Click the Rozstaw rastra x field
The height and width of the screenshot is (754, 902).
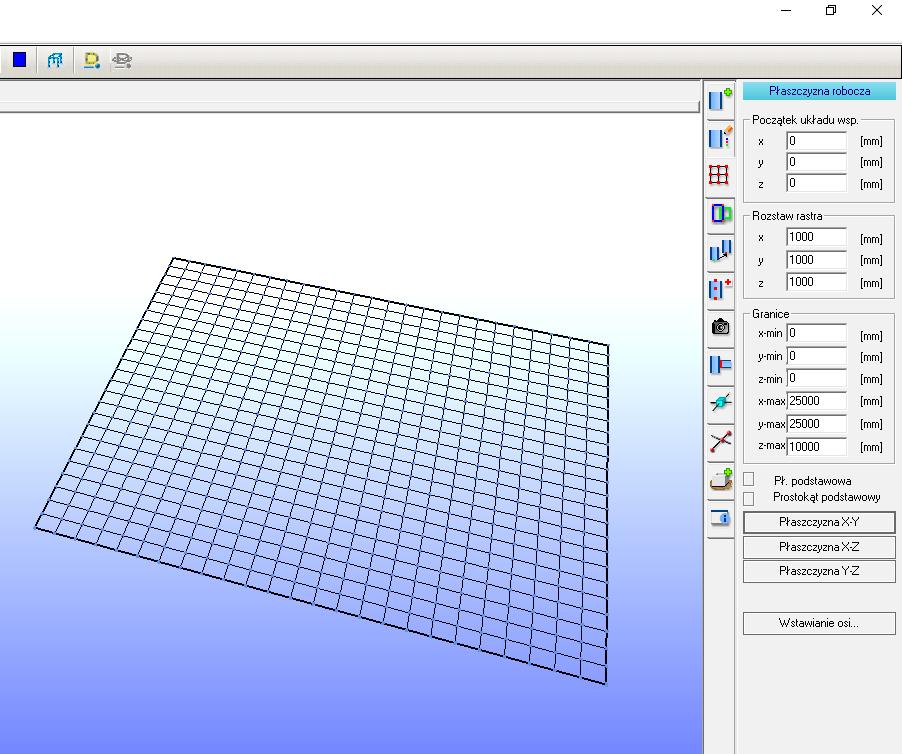coord(816,237)
